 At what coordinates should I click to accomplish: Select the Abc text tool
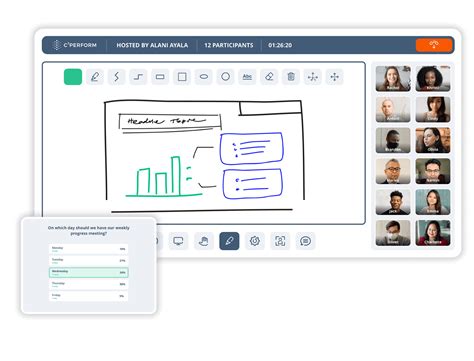(x=247, y=77)
